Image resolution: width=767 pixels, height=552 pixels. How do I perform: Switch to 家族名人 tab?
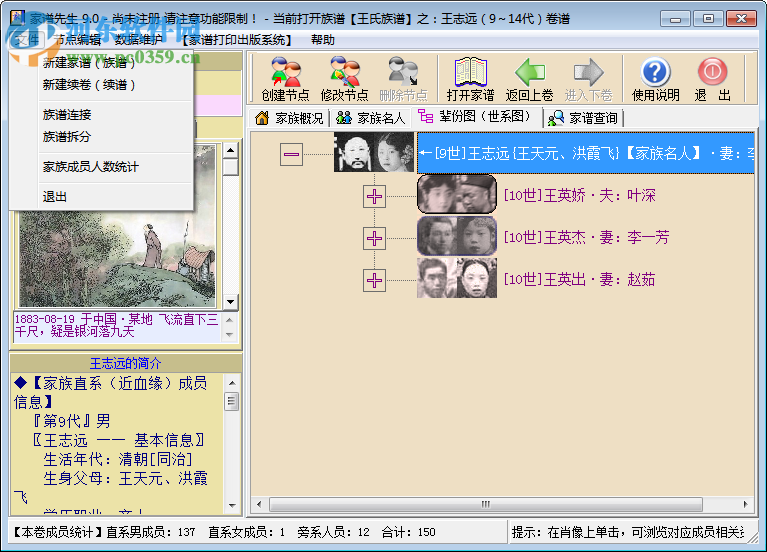[x=371, y=118]
